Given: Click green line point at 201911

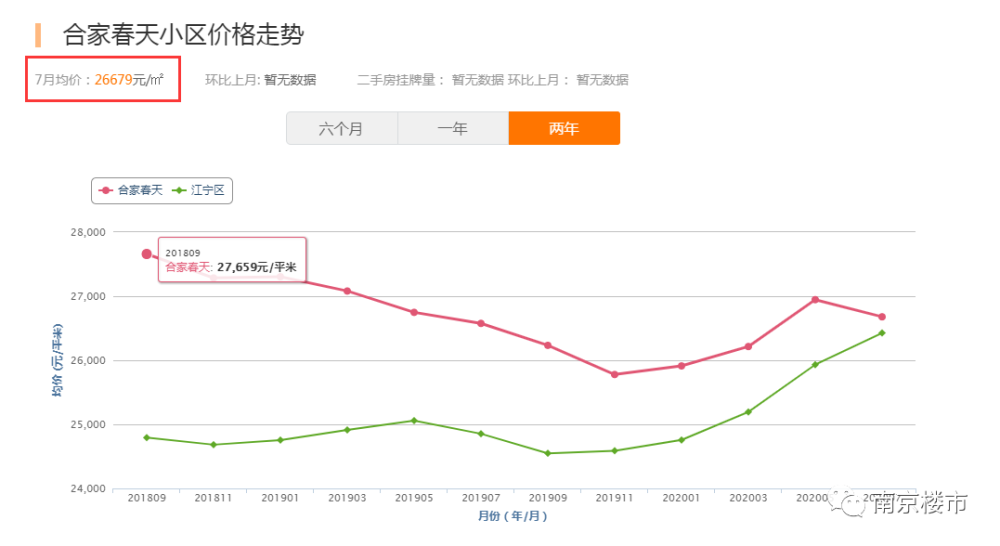Looking at the screenshot, I should [615, 451].
